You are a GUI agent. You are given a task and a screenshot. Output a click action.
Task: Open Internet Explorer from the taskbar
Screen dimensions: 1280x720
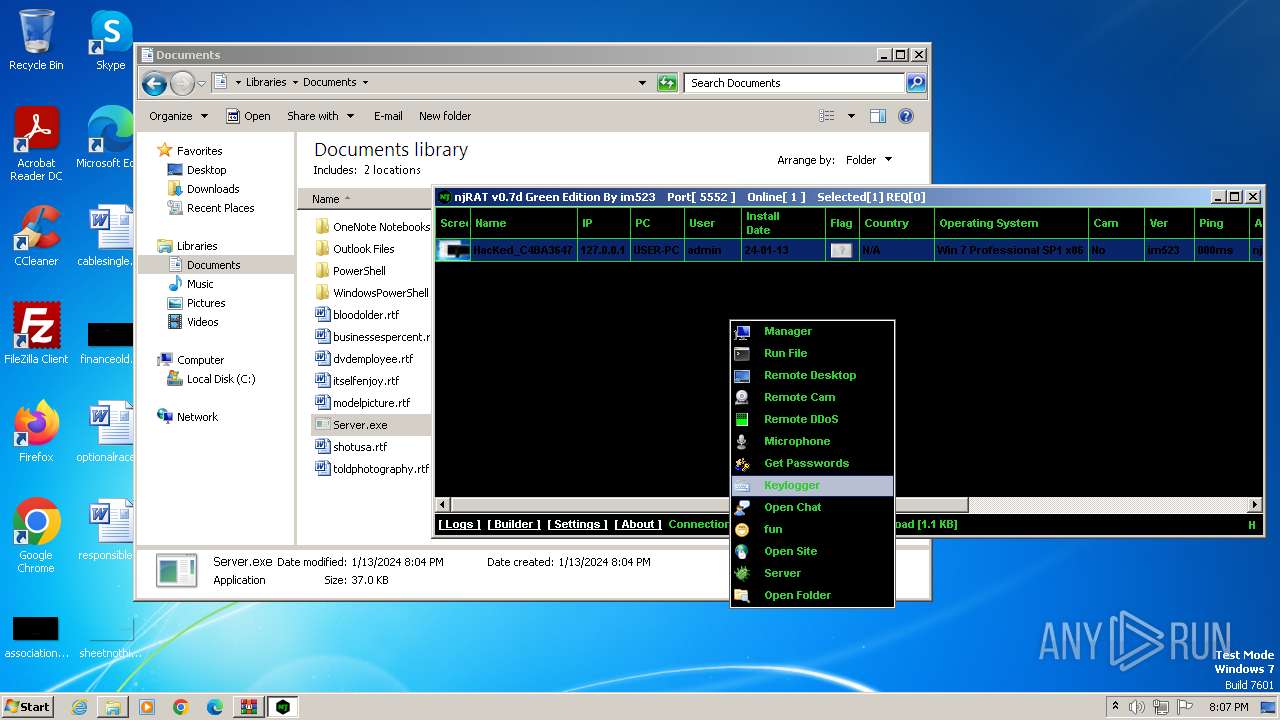pos(79,707)
